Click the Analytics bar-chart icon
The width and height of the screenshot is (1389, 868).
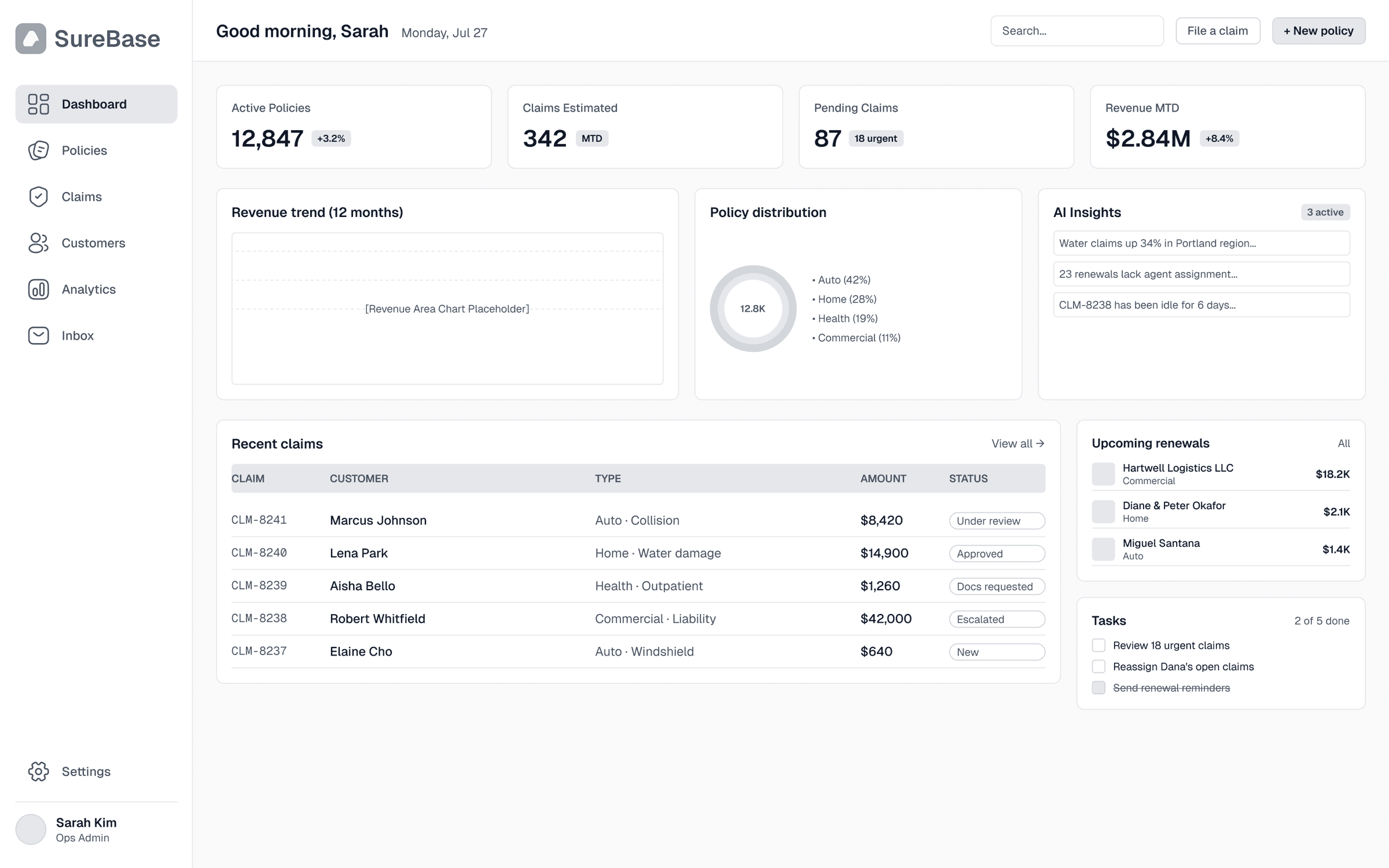[39, 289]
